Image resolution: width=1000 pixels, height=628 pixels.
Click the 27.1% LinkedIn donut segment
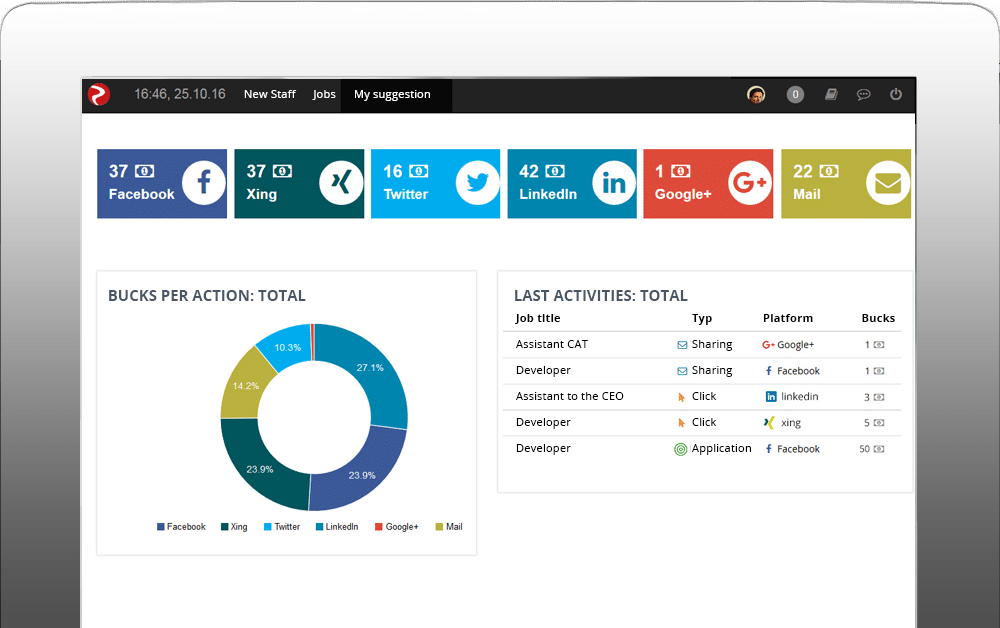pyautogui.click(x=372, y=370)
